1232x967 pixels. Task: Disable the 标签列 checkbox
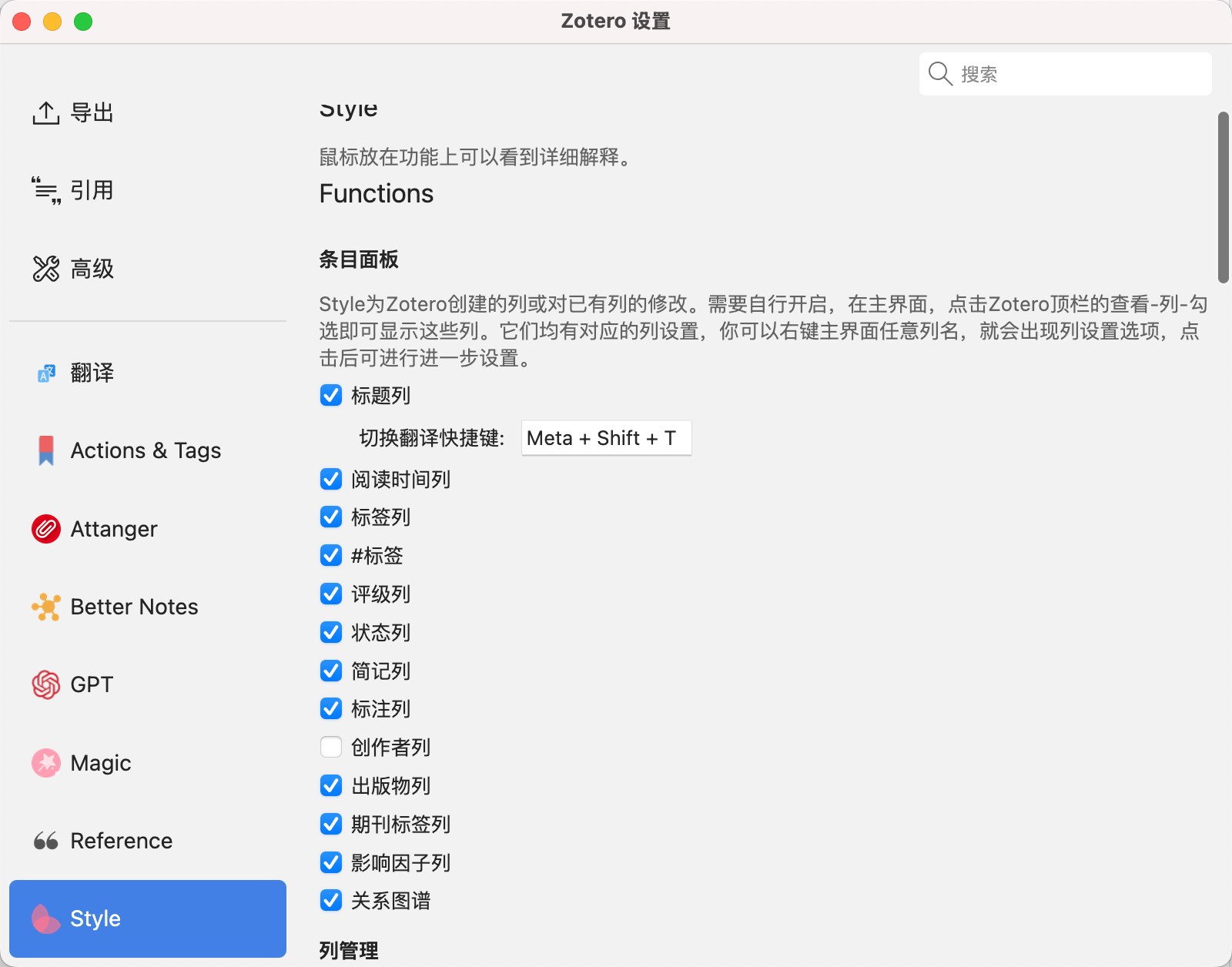tap(331, 517)
